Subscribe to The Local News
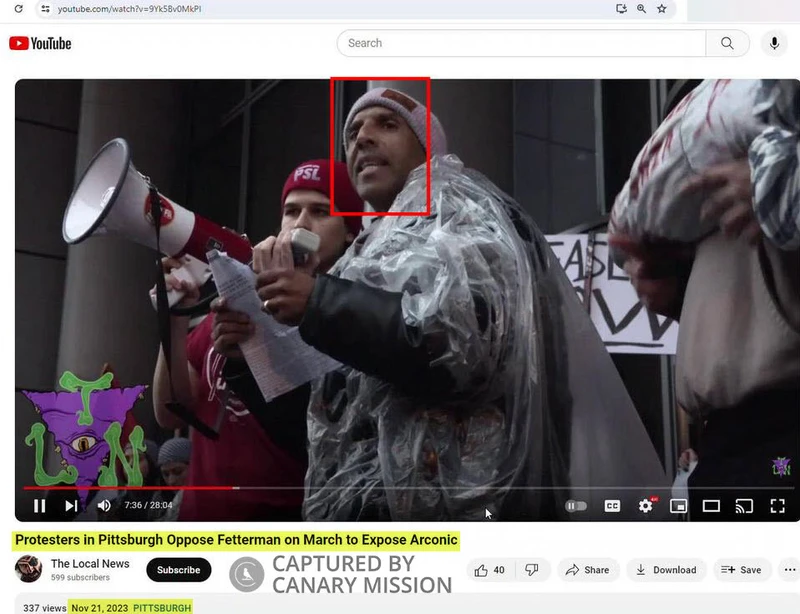 tap(179, 570)
